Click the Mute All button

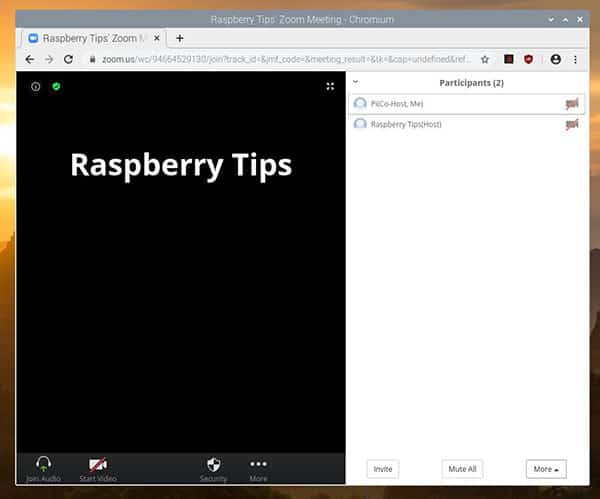(x=462, y=469)
